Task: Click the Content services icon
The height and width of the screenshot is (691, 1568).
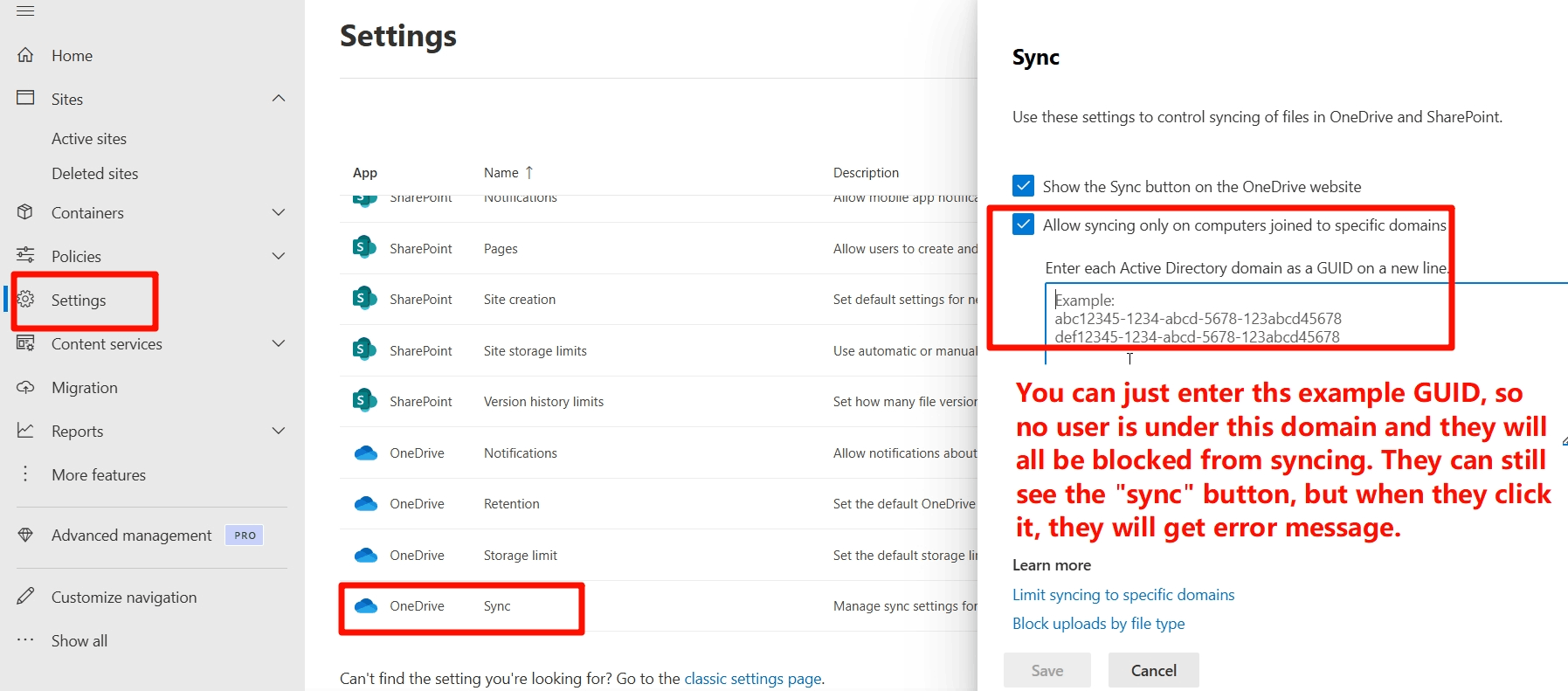Action: [25, 343]
